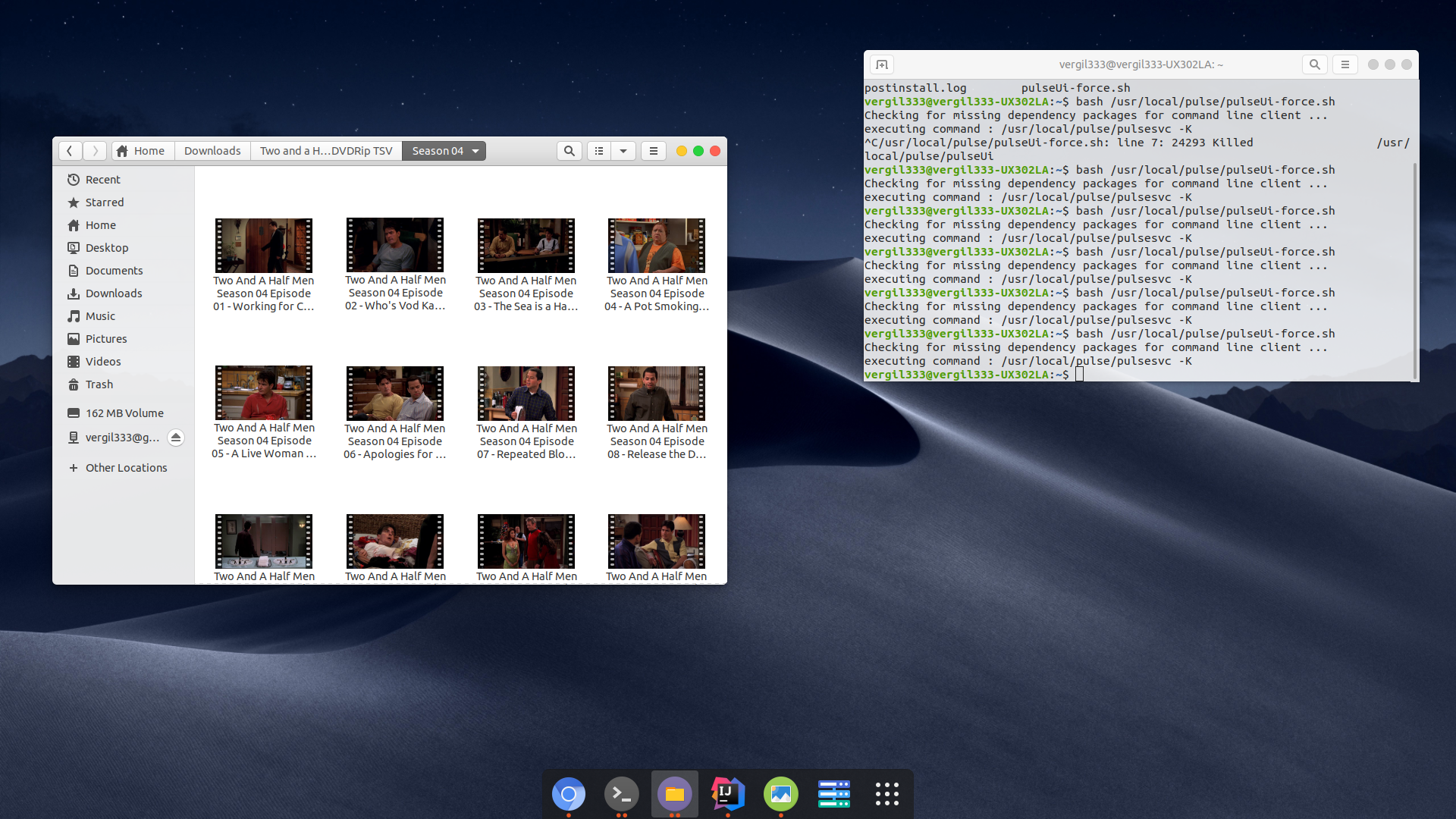Open Music in sidebar
This screenshot has width=1456, height=819.
124,316
